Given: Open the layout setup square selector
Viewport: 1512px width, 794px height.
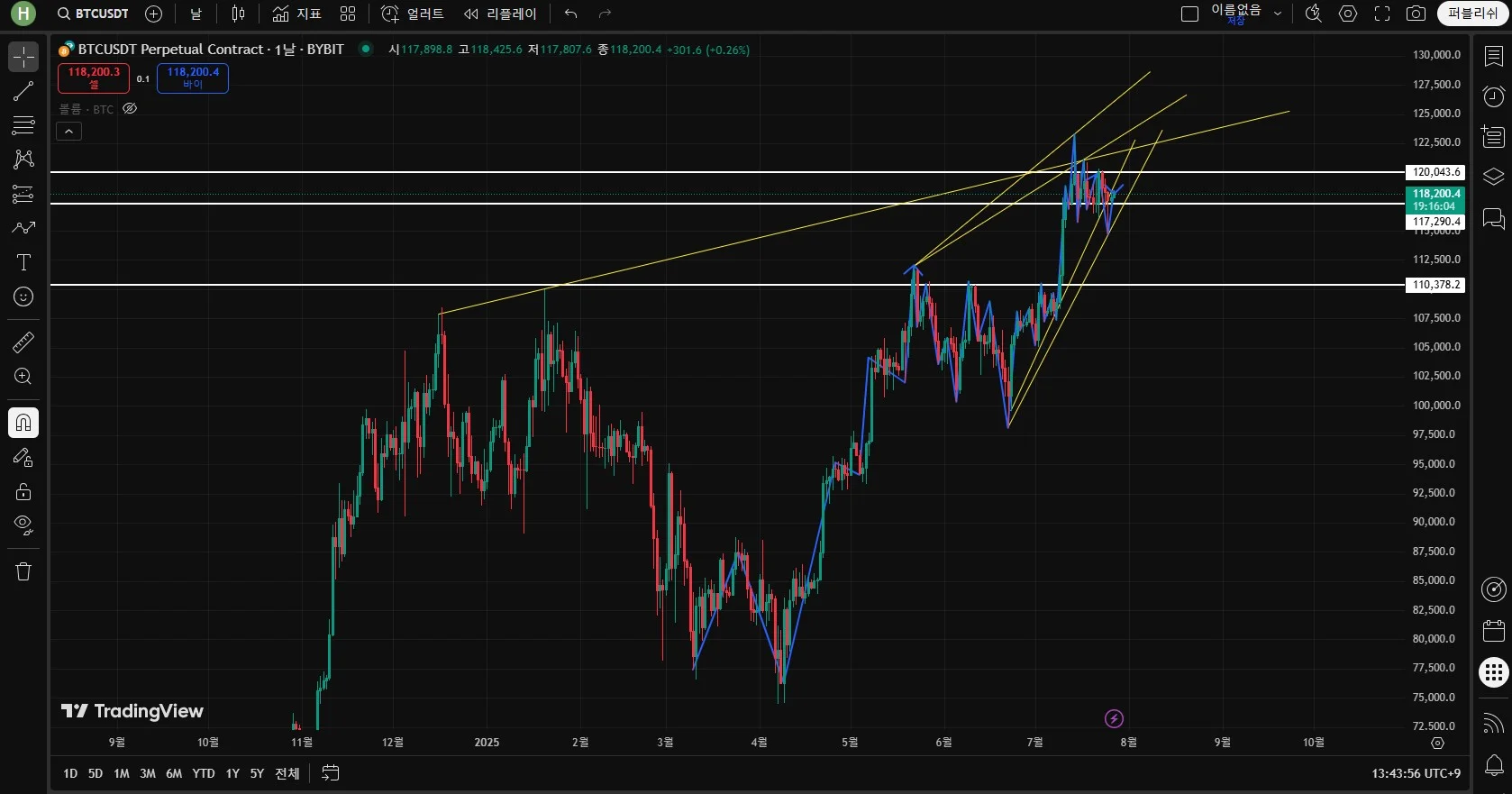Looking at the screenshot, I should 1189,14.
